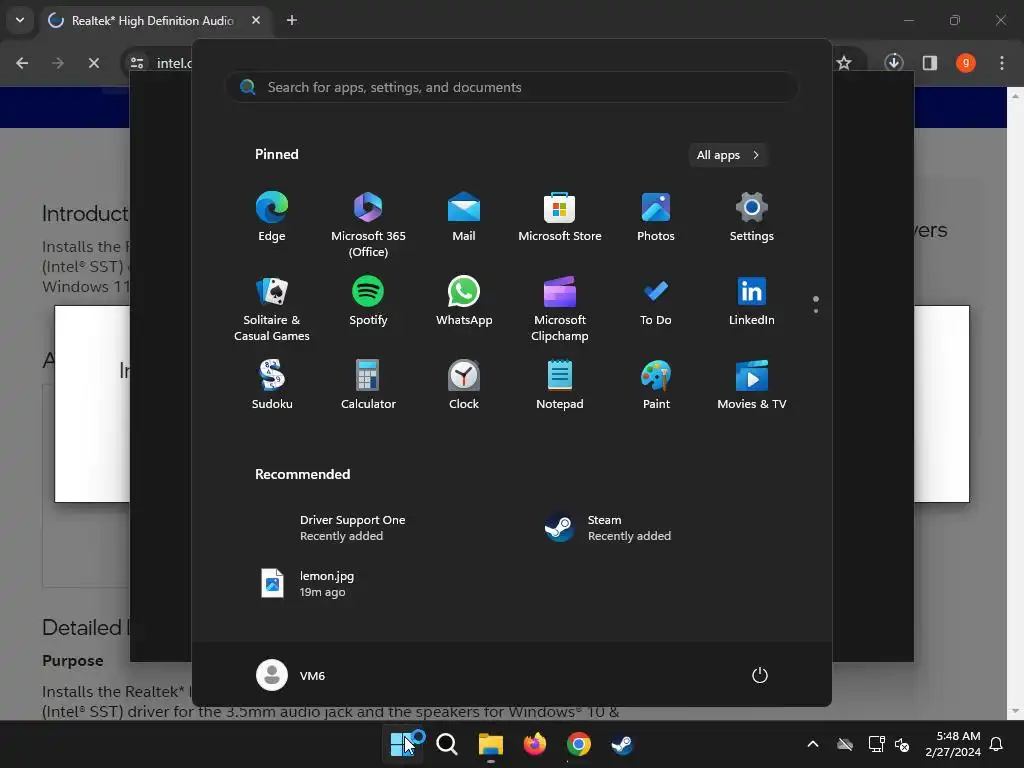The image size is (1024, 768).
Task: Launch Microsoft 365 (Office)
Action: pyautogui.click(x=368, y=225)
